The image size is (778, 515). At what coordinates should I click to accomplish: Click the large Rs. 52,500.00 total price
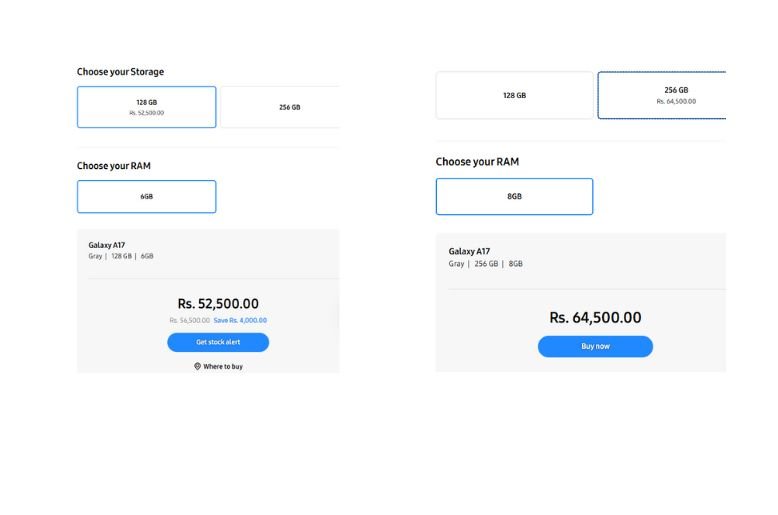pos(218,303)
